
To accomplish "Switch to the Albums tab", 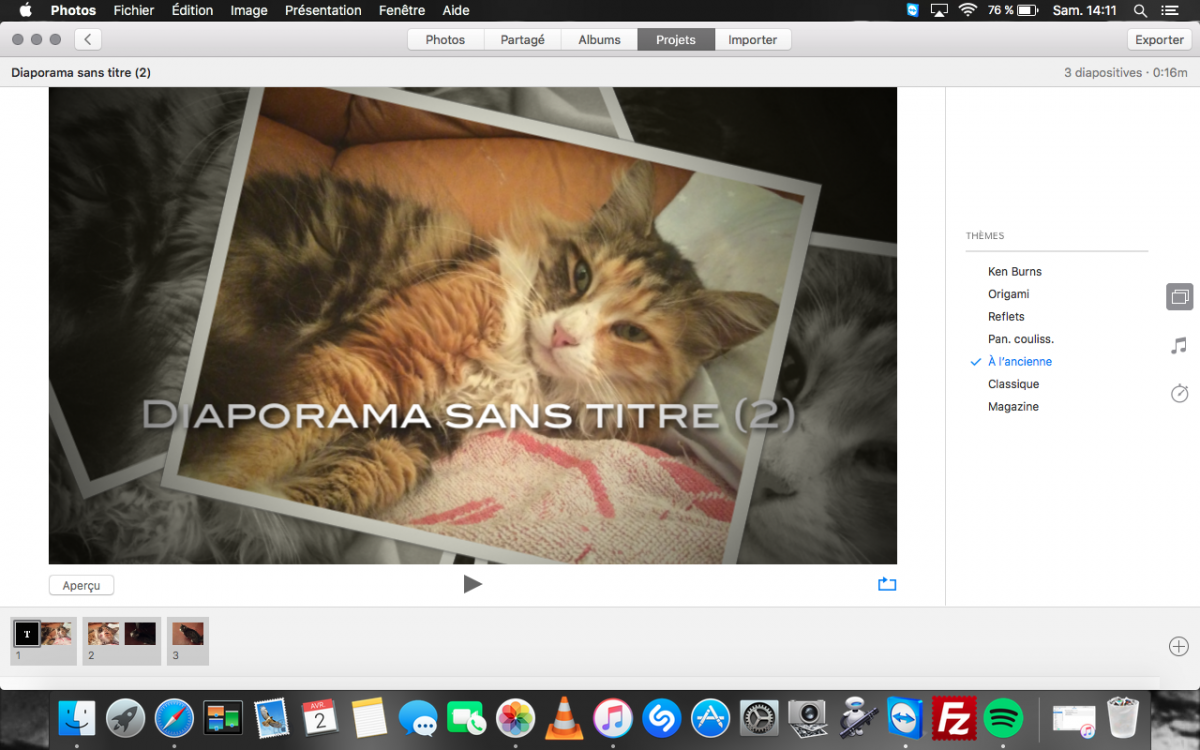I will pyautogui.click(x=599, y=40).
